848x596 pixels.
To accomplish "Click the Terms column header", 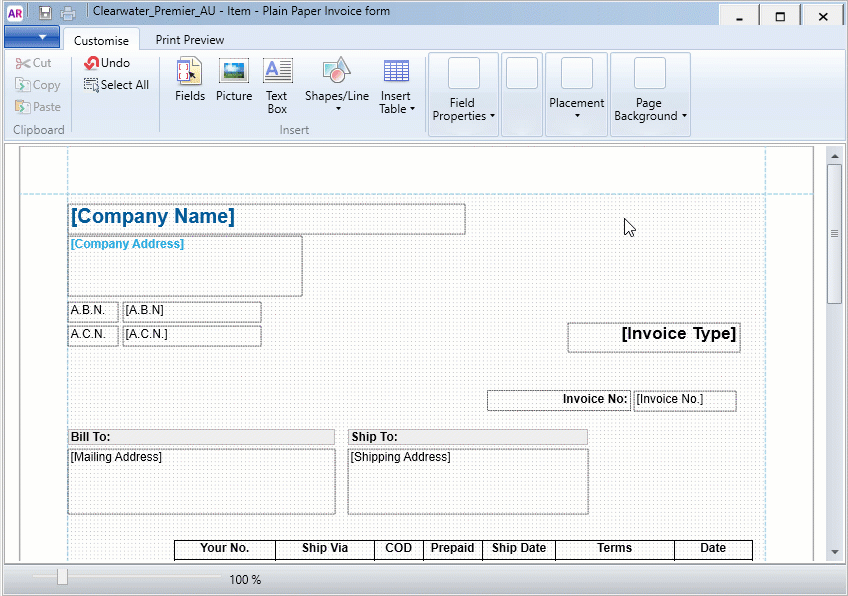I will 615,549.
